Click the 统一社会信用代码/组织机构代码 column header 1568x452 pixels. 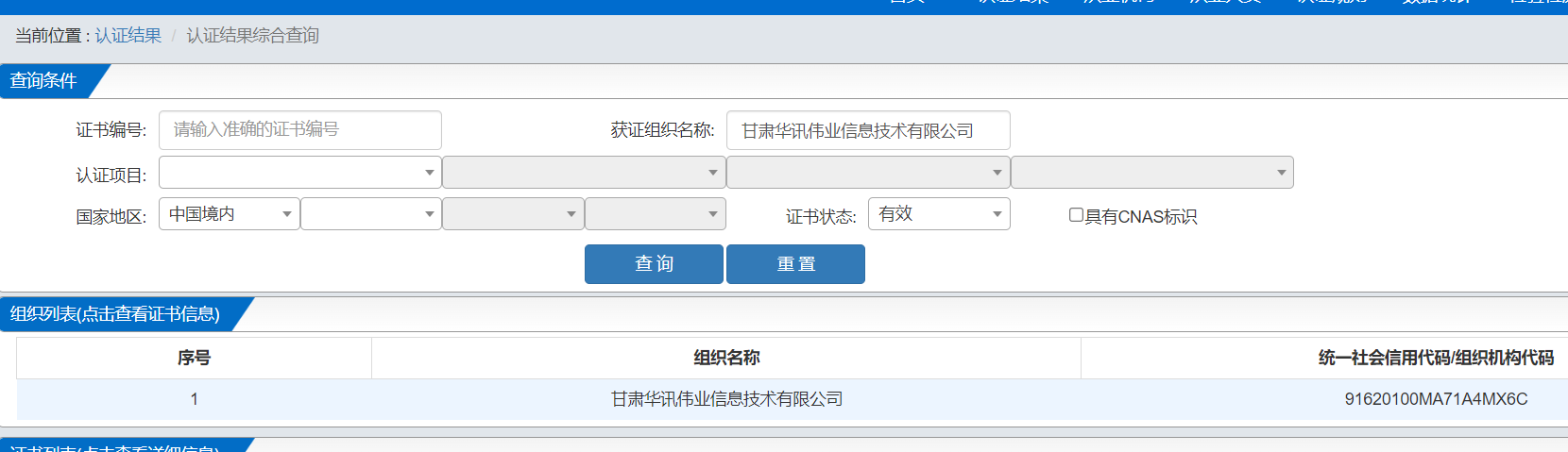(x=1436, y=358)
